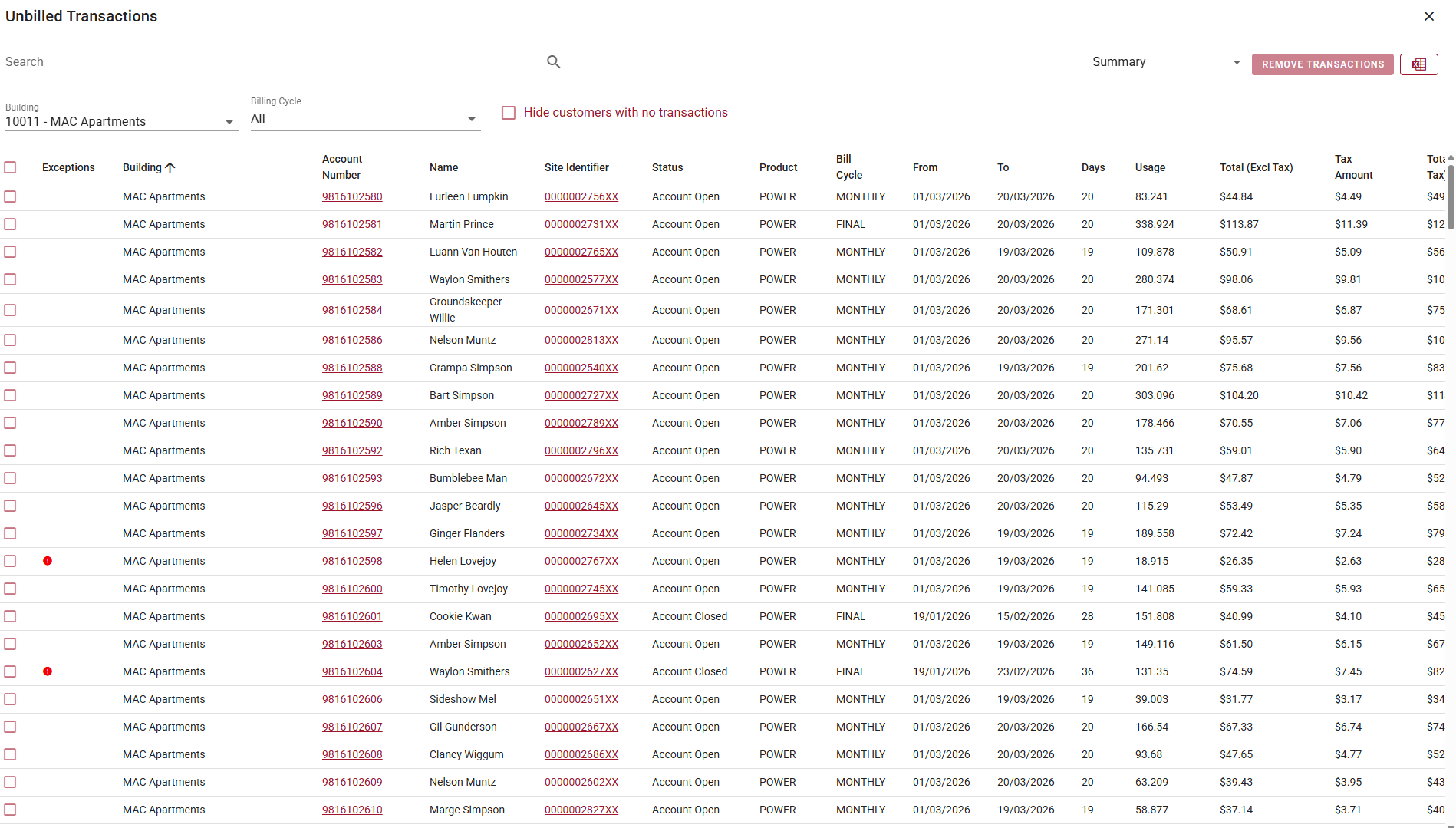Check the Rich Texan row checkbox
Screen dimensions: 1456x828
click(10, 450)
